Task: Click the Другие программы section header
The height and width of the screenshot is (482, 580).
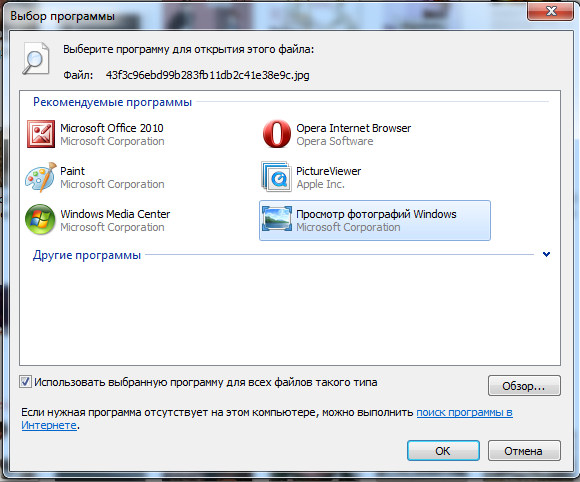Action: pyautogui.click(x=87, y=255)
